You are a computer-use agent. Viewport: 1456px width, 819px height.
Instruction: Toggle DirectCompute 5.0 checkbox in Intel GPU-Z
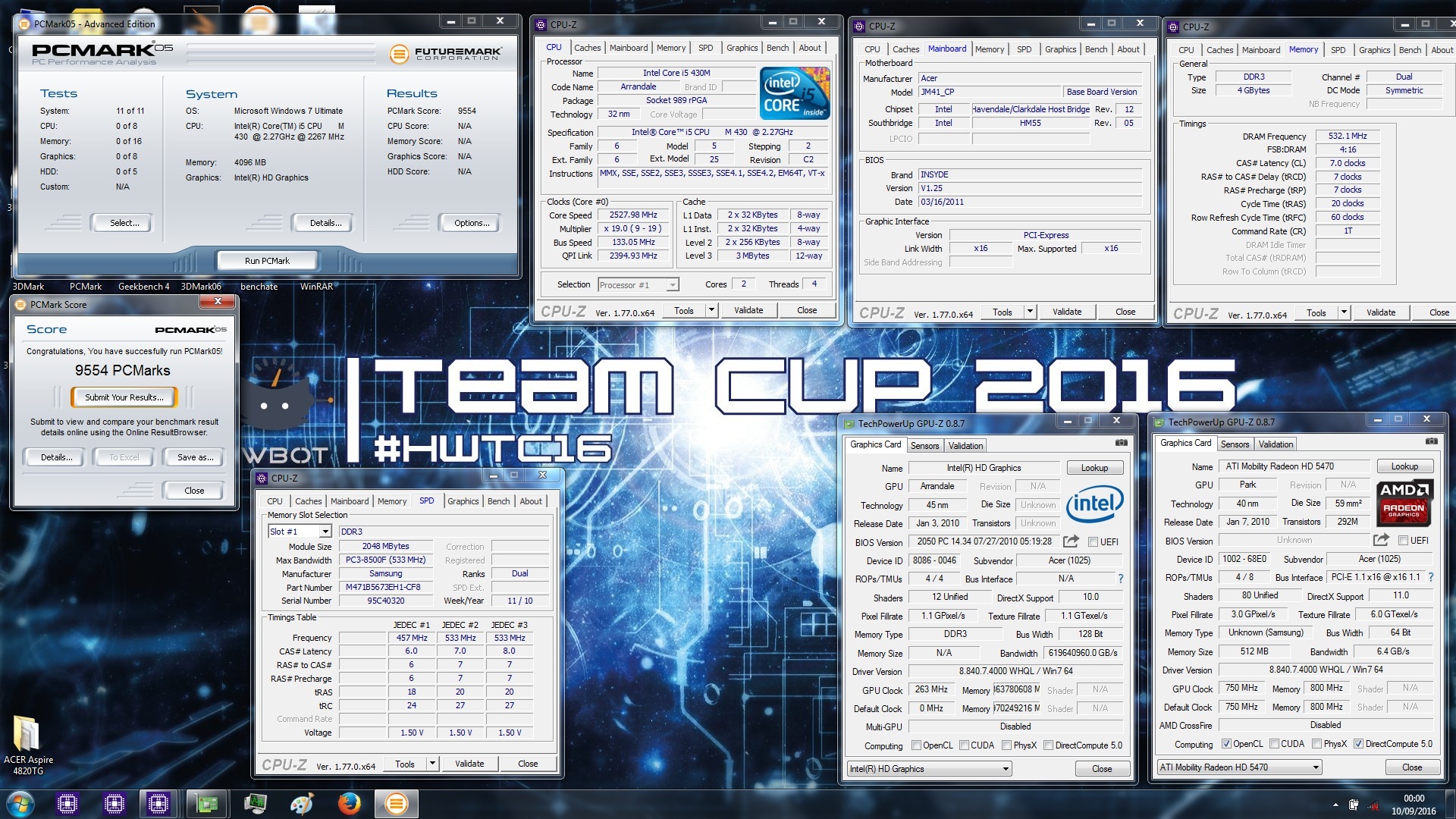click(1048, 745)
